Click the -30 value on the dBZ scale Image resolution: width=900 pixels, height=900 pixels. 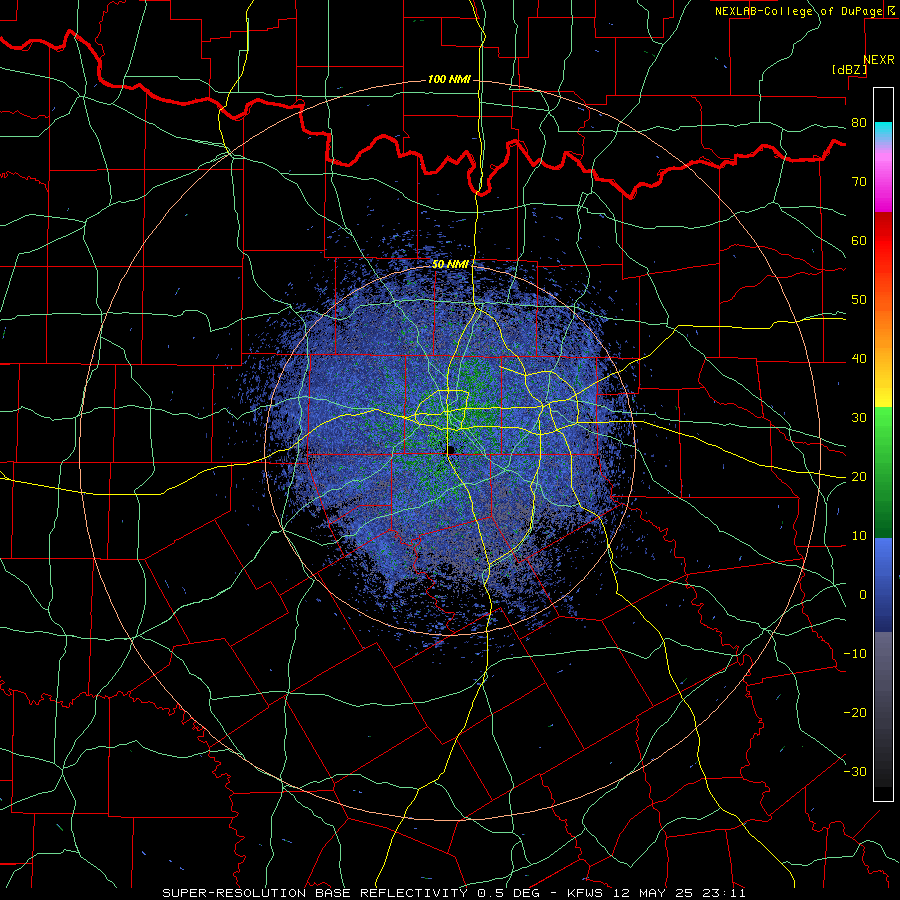pos(855,771)
